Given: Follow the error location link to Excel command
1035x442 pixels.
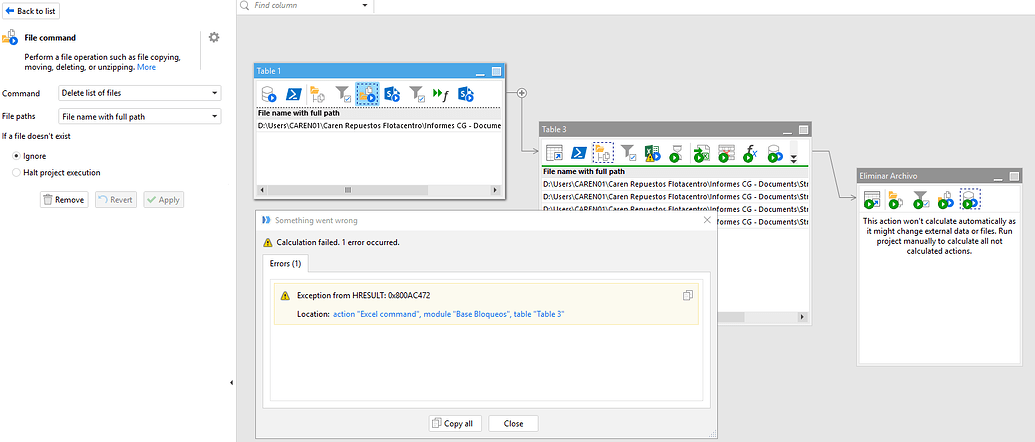Looking at the screenshot, I should pos(448,315).
